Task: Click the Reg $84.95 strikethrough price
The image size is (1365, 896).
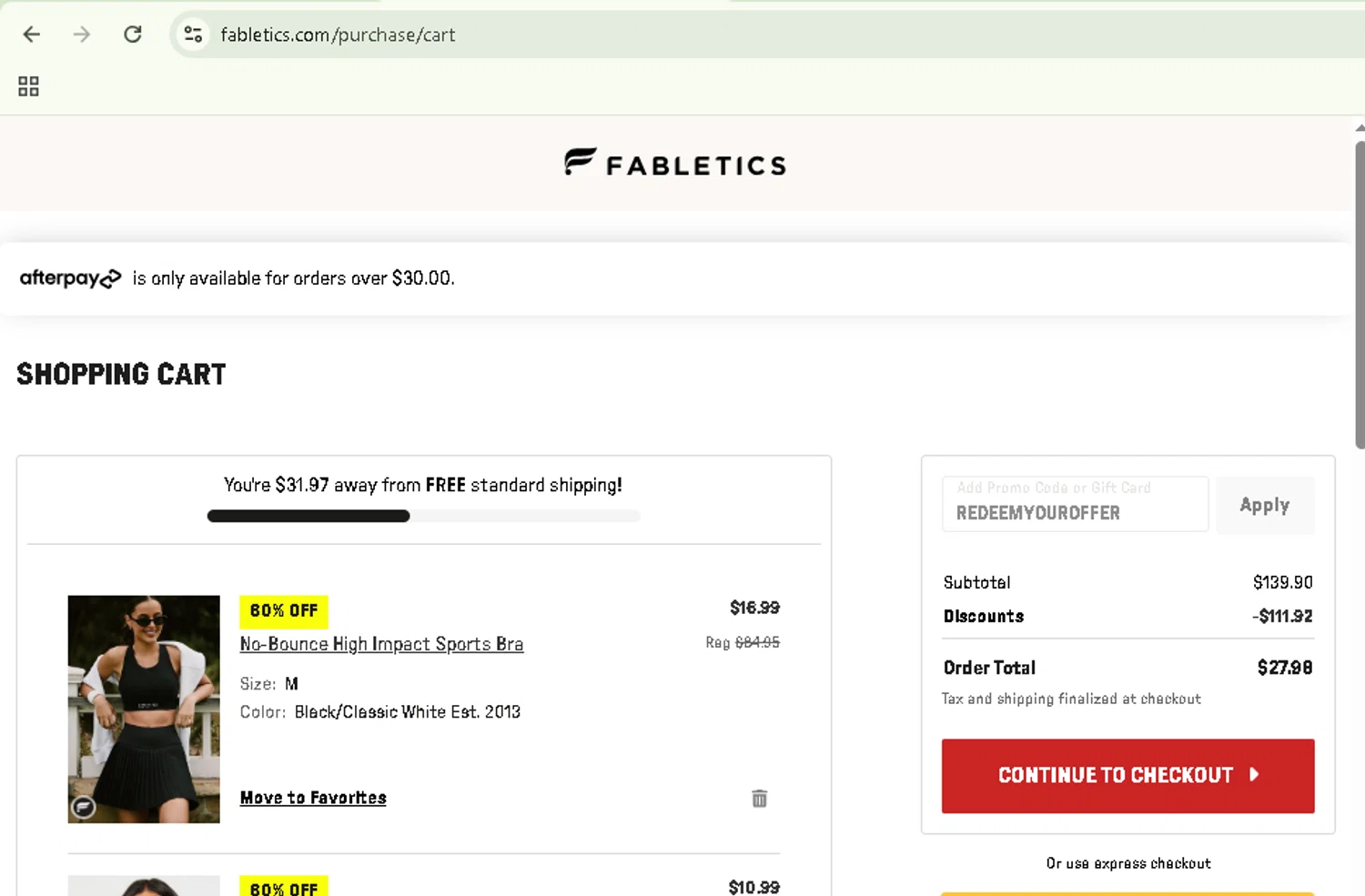Action: 743,642
